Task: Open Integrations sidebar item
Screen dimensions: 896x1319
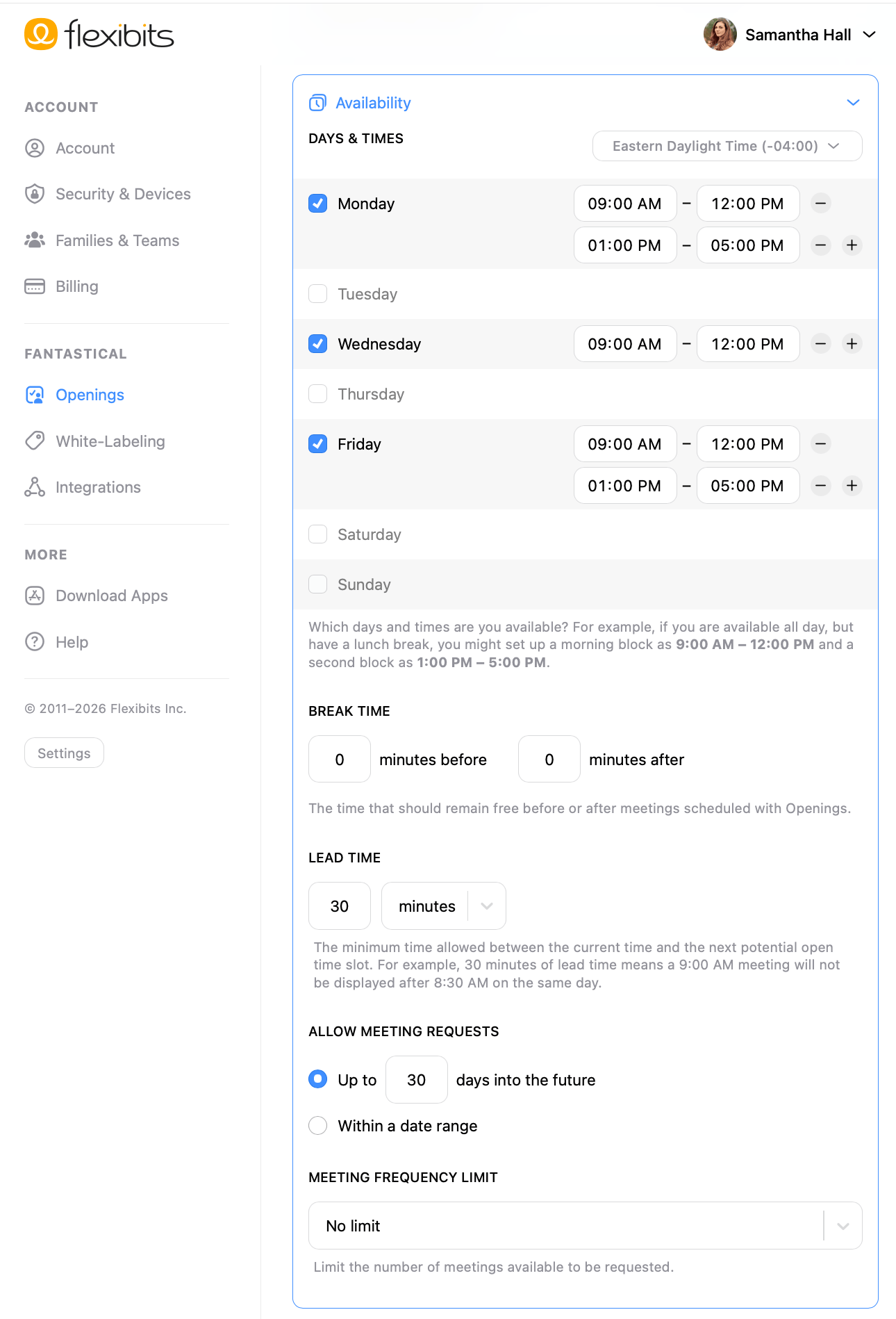Action: [98, 487]
